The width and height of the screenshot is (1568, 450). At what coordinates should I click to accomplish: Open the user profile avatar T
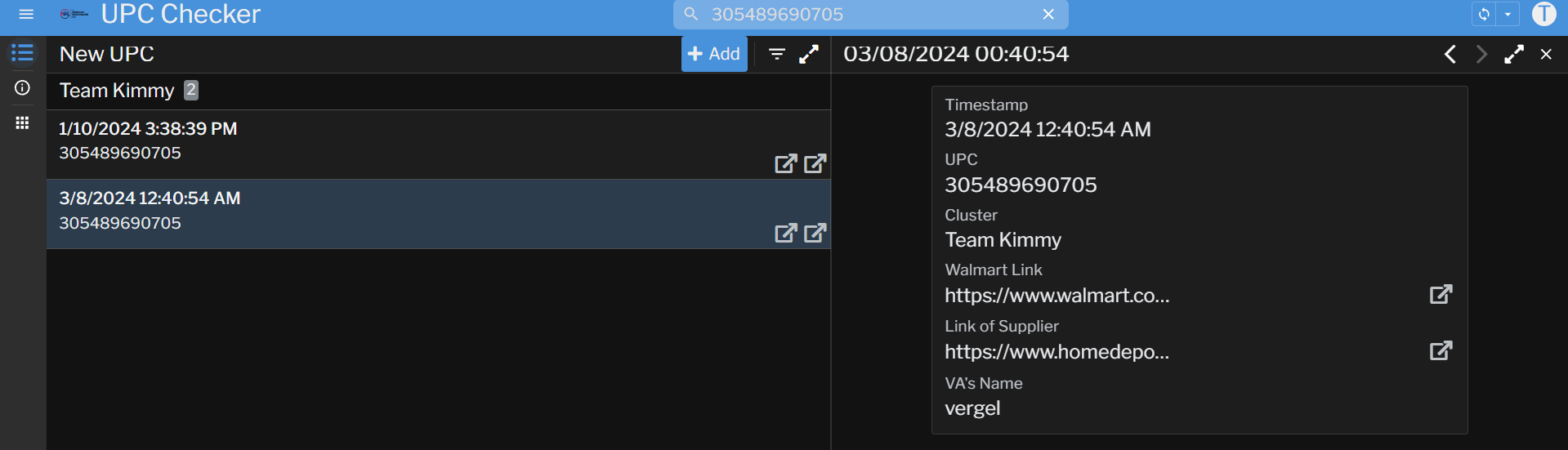click(1543, 14)
